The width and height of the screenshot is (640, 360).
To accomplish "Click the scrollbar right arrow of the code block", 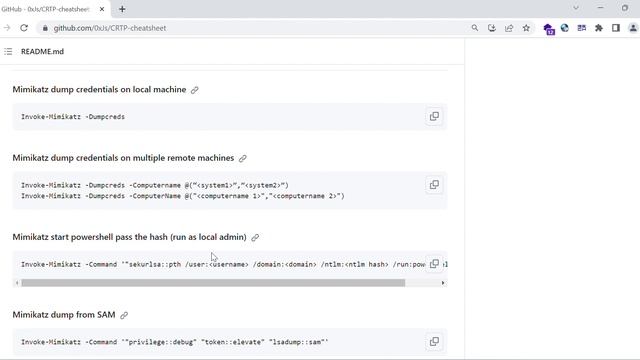I will tap(443, 283).
